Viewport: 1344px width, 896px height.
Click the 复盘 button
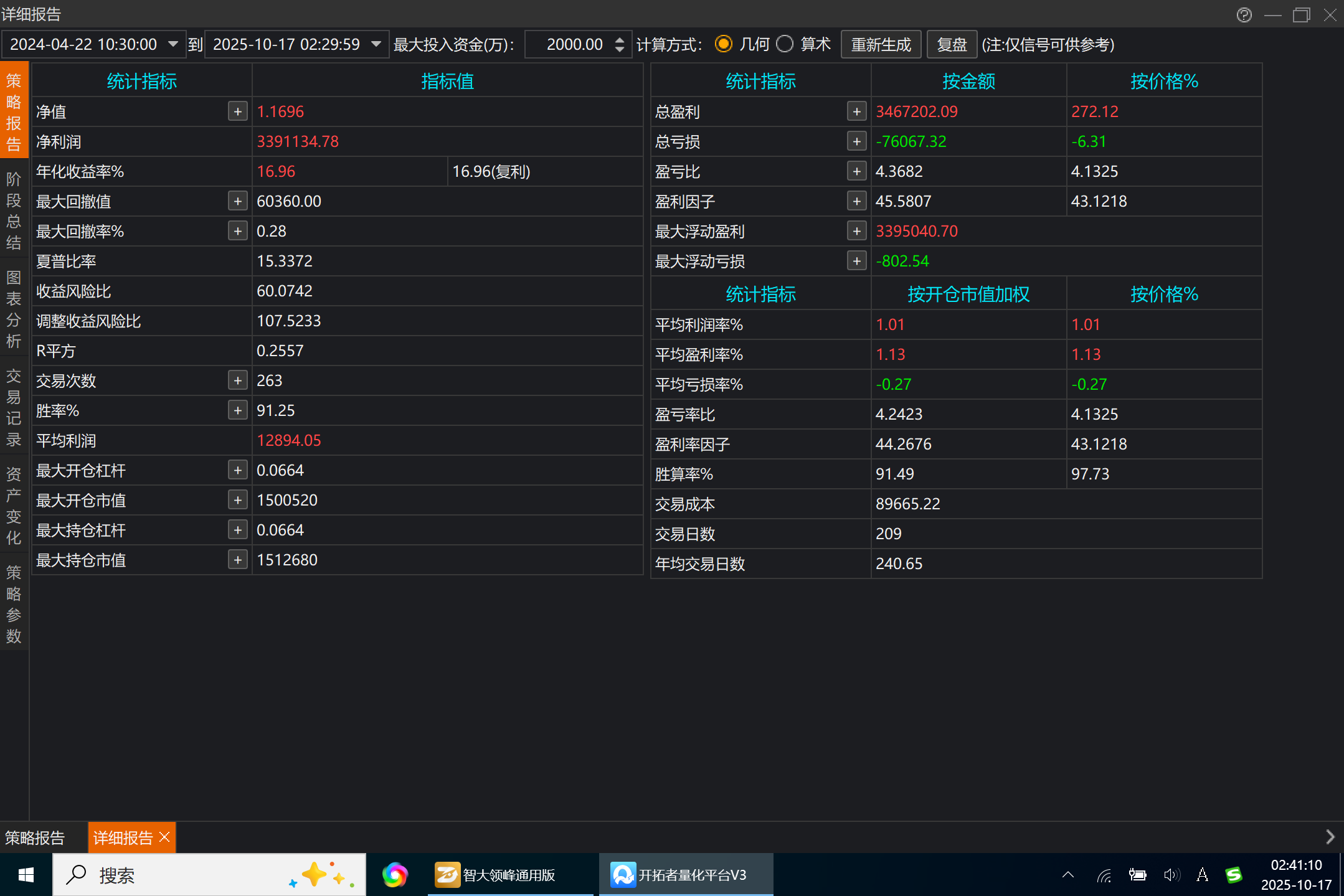click(x=951, y=45)
